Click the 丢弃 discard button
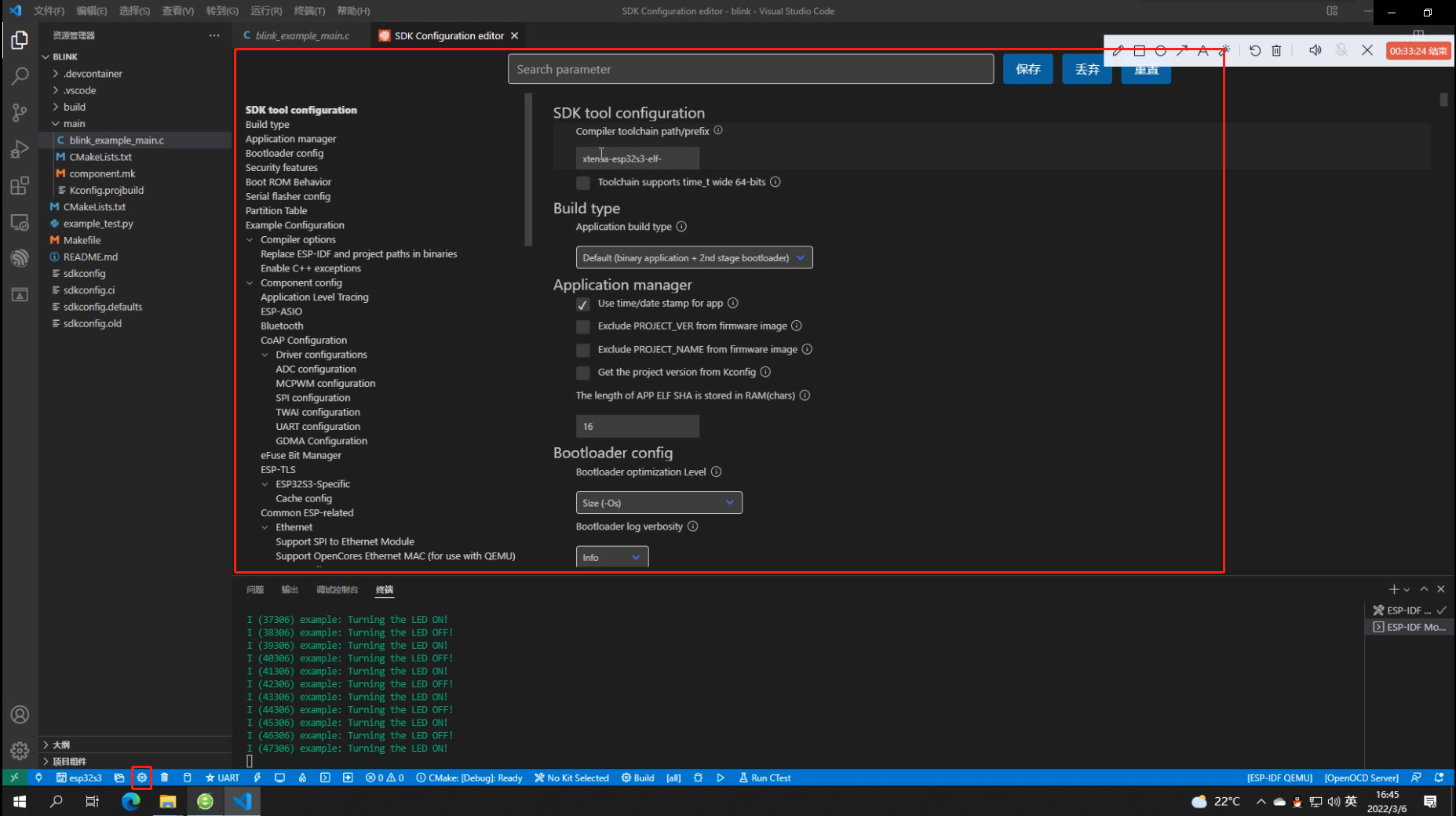 (1087, 69)
